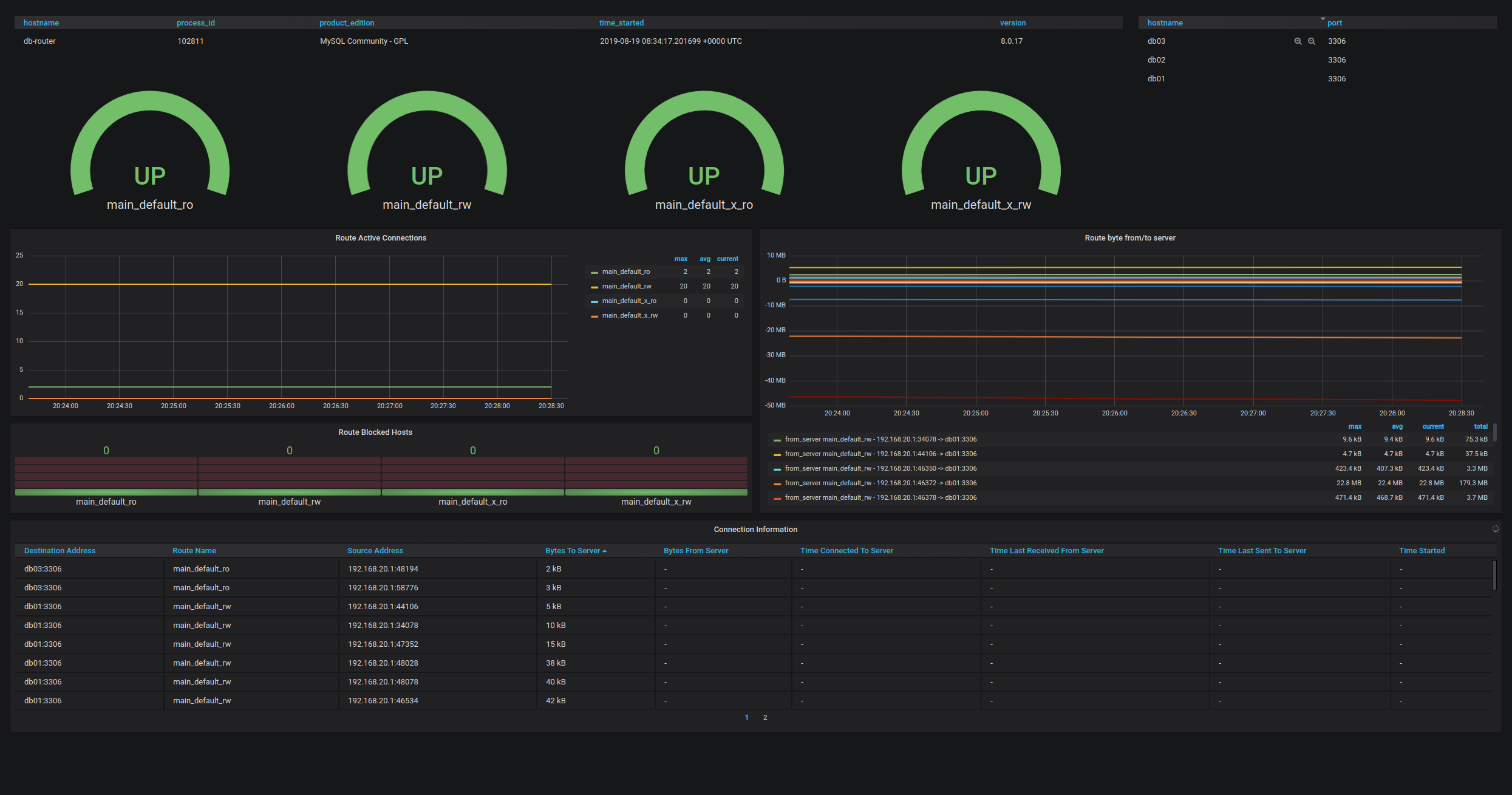Viewport: 1512px width, 795px height.
Task: Sort Active Connections legend by current
Action: click(727, 259)
